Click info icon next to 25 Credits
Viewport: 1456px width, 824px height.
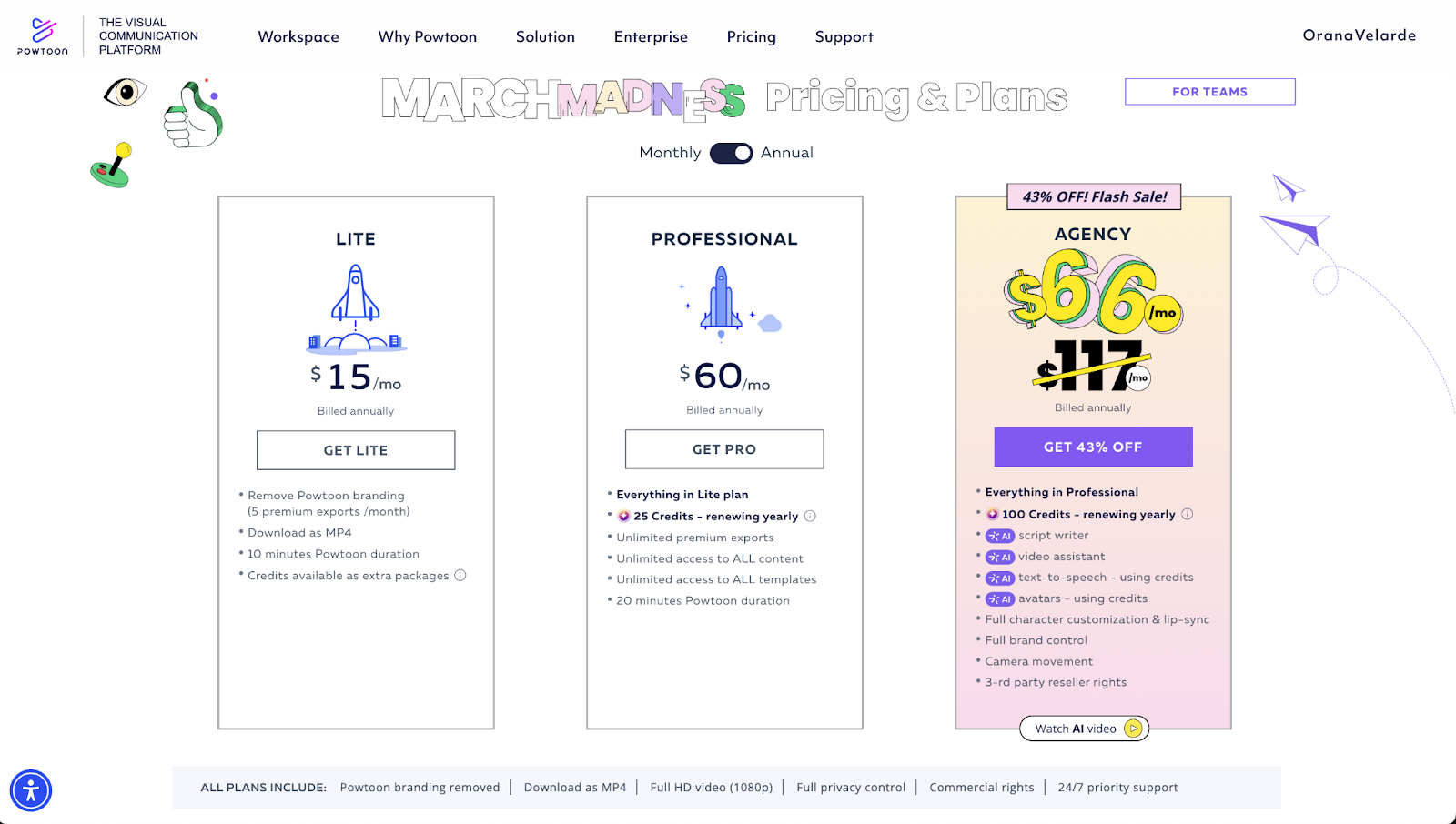(811, 516)
